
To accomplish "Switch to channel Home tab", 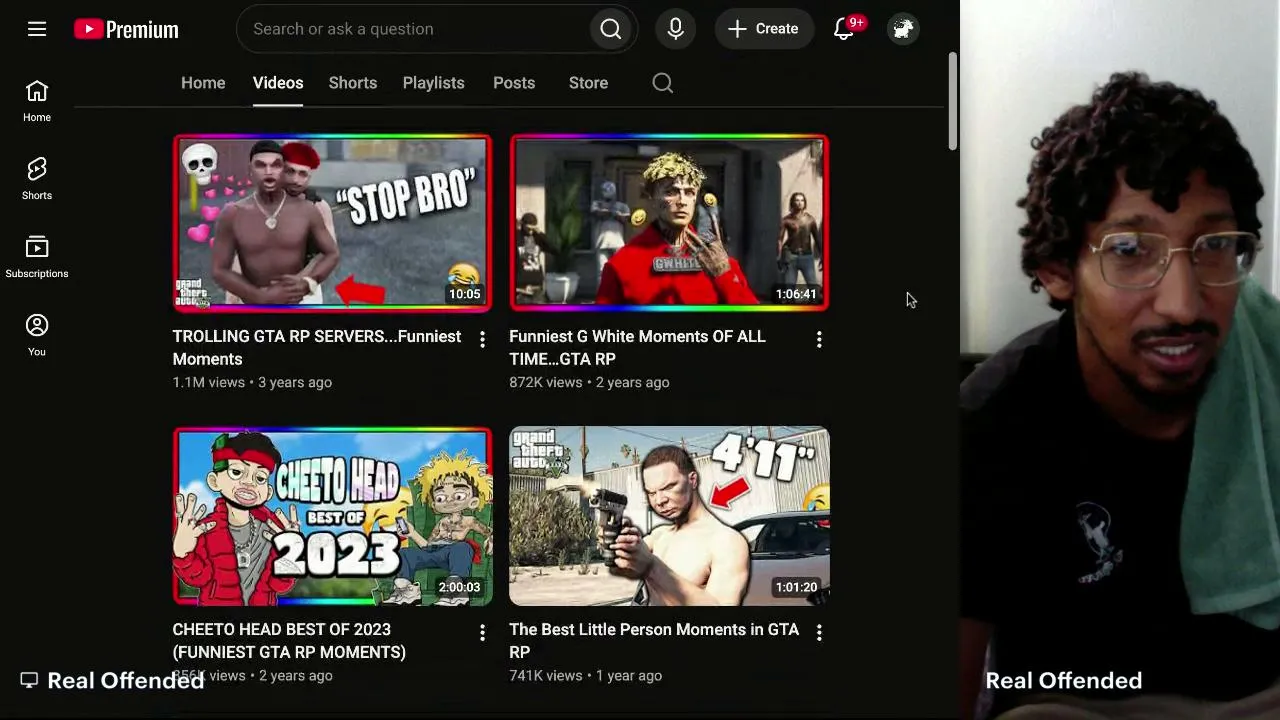I will pyautogui.click(x=203, y=83).
